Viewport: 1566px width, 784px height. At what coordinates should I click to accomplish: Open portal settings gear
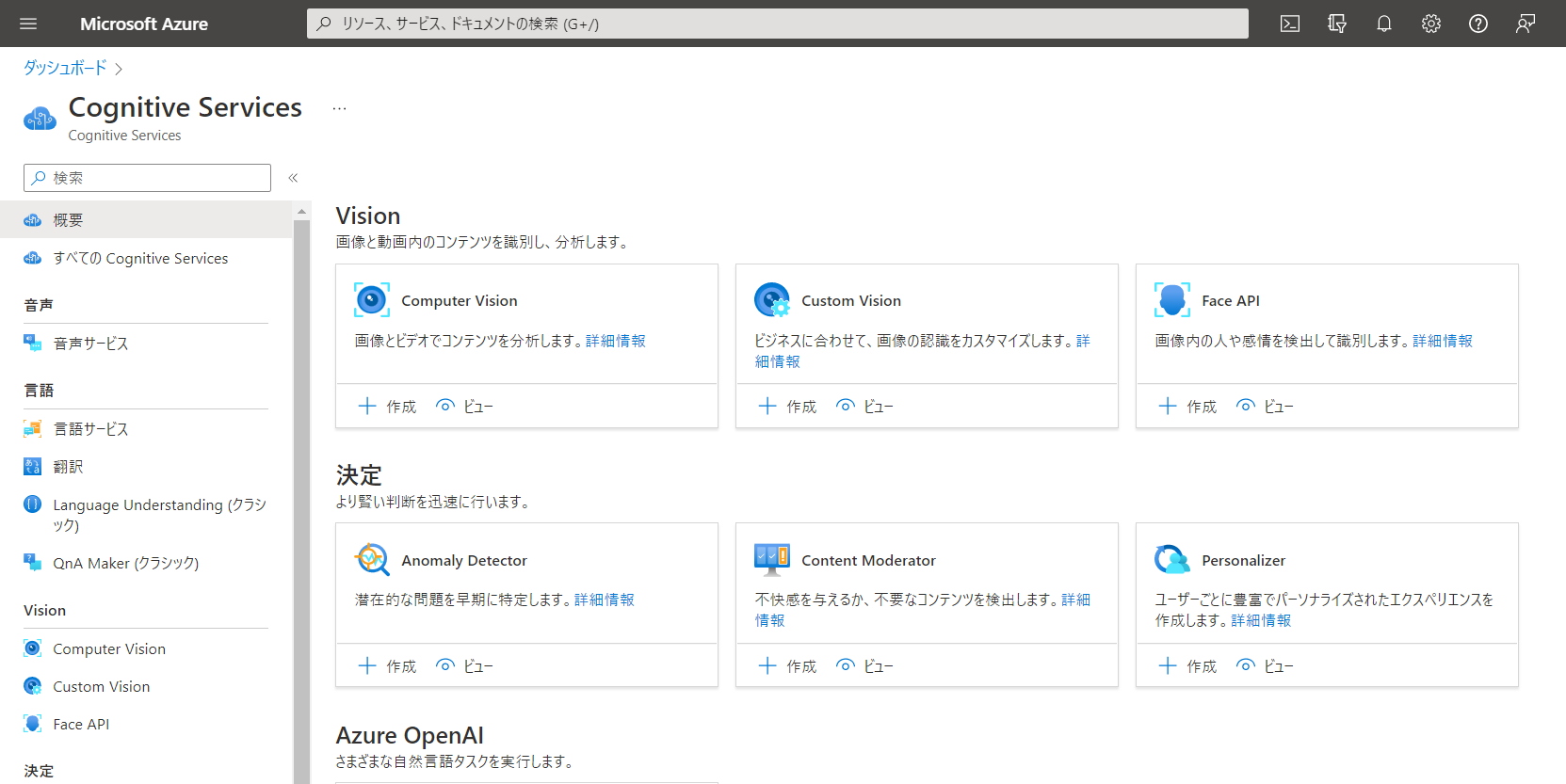[x=1431, y=24]
